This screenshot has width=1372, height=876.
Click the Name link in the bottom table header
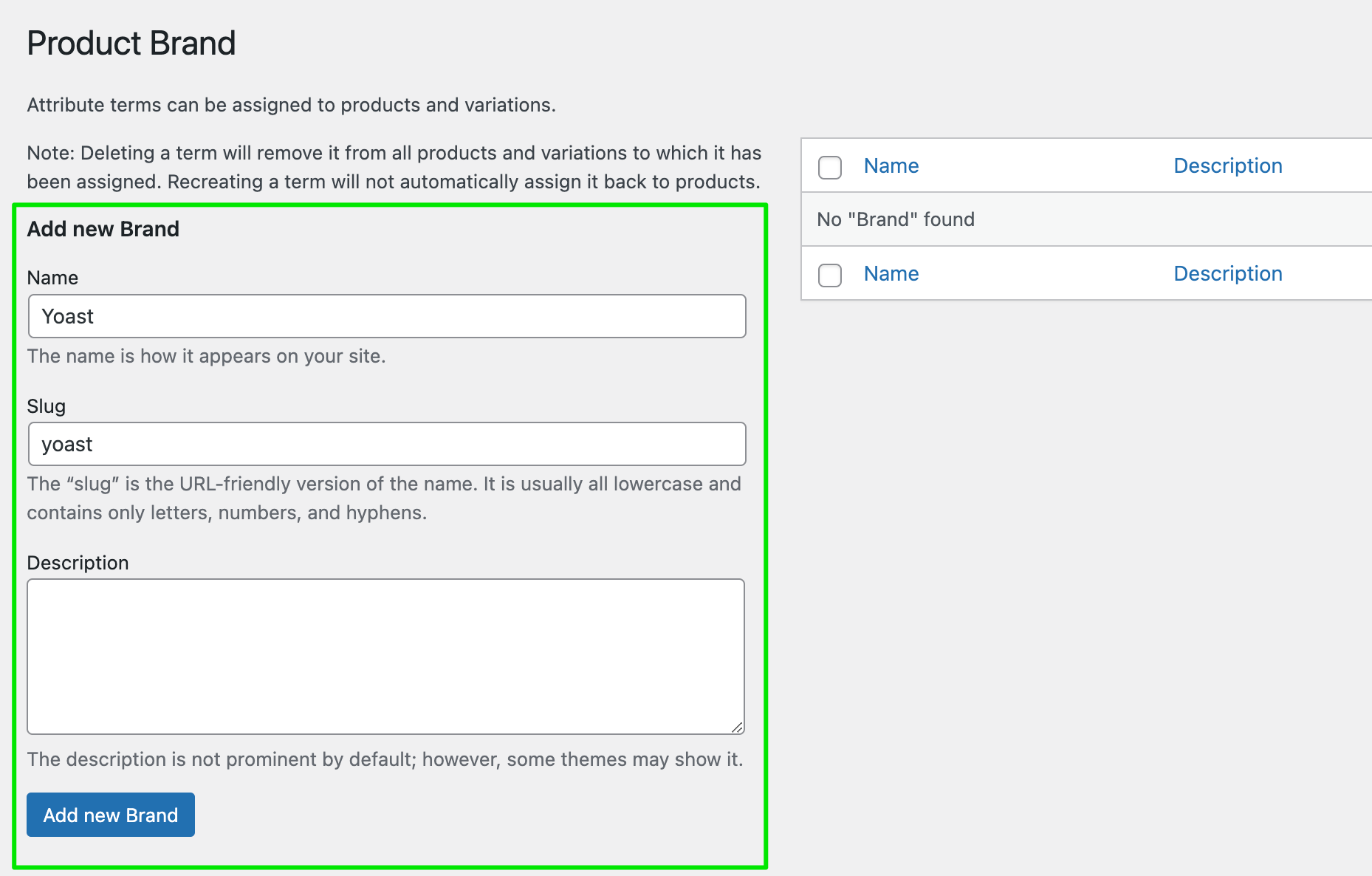891,273
